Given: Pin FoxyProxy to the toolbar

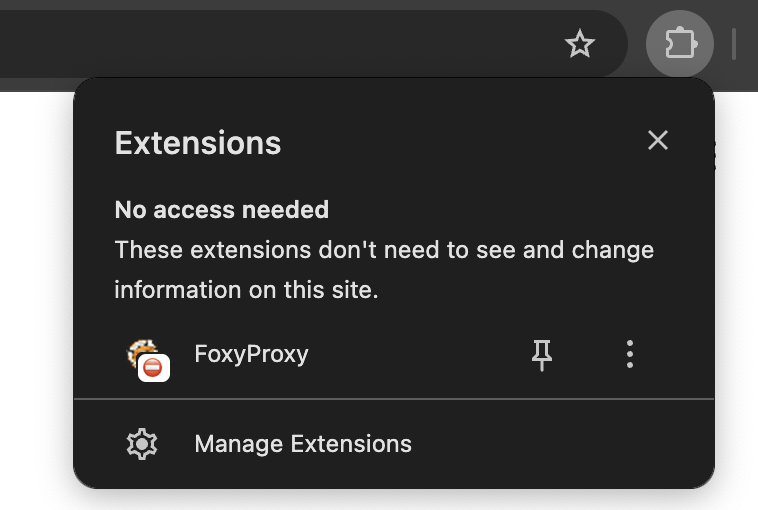Looking at the screenshot, I should [x=542, y=354].
